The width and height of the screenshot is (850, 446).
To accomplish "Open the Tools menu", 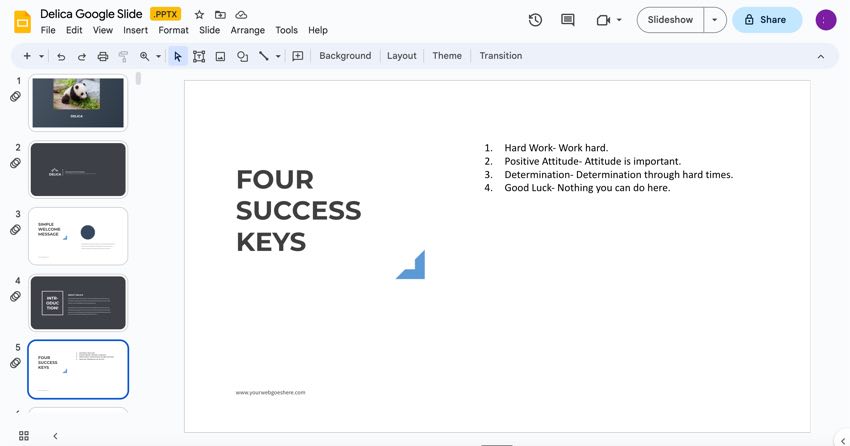I will click(x=286, y=30).
